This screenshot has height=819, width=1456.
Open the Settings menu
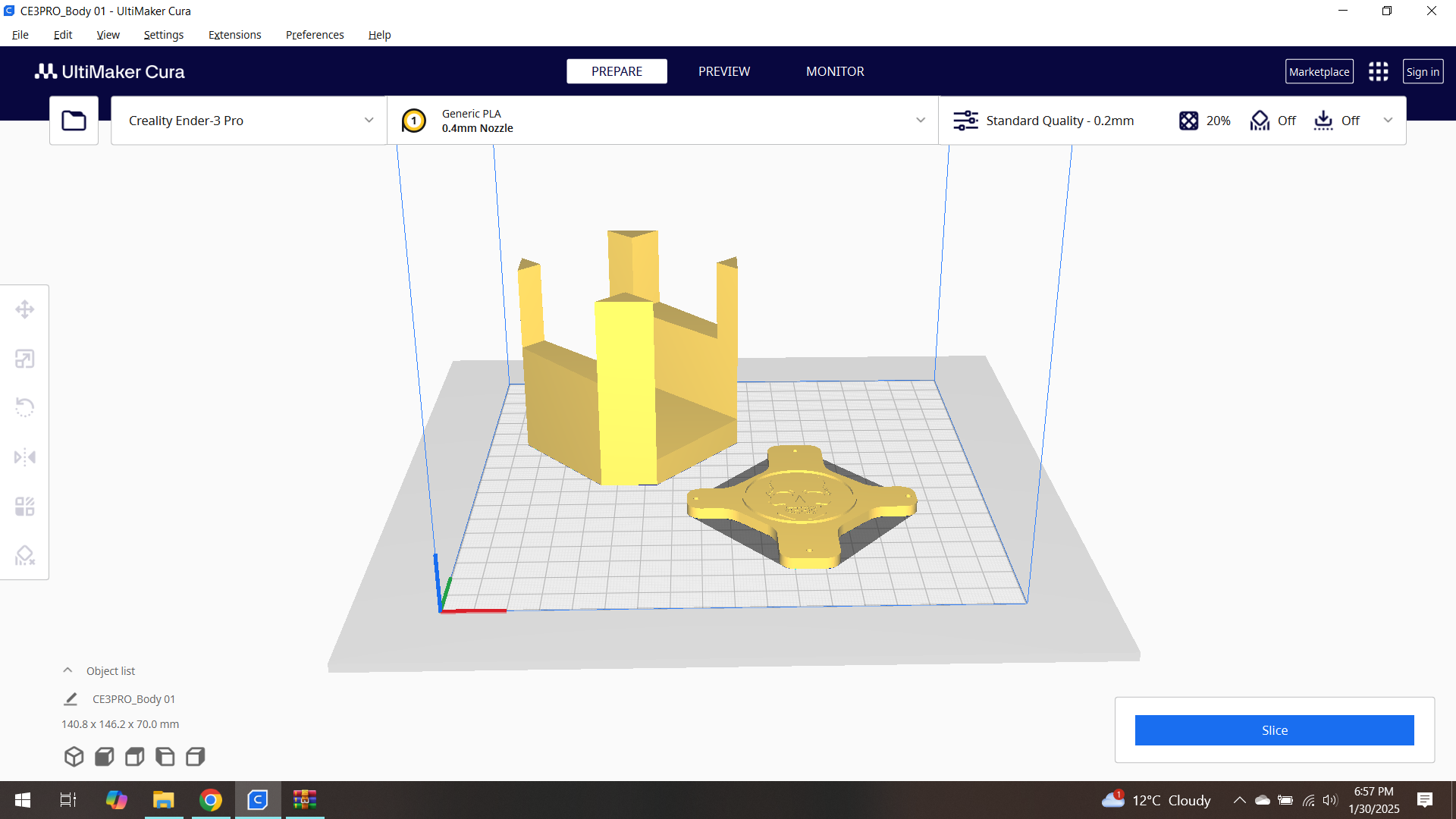[x=163, y=35]
